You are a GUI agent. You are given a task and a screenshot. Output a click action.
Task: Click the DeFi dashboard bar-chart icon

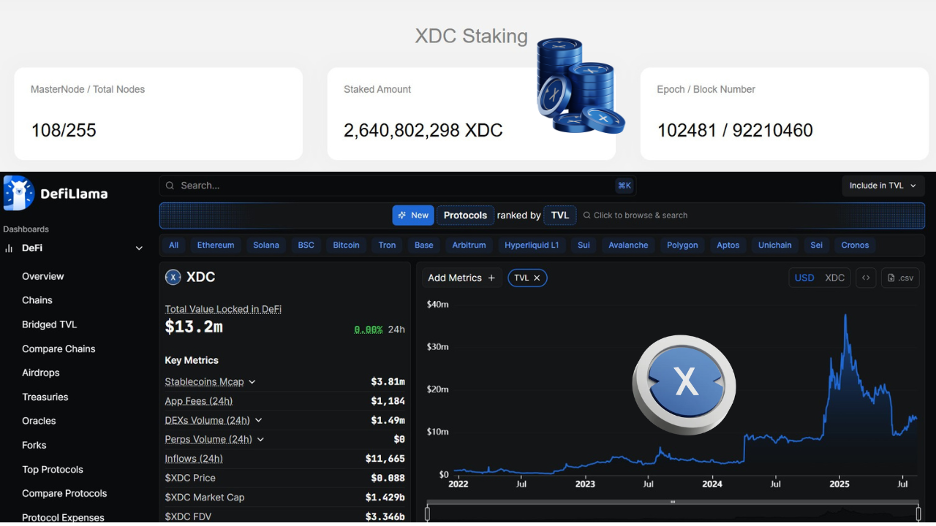click(x=9, y=248)
